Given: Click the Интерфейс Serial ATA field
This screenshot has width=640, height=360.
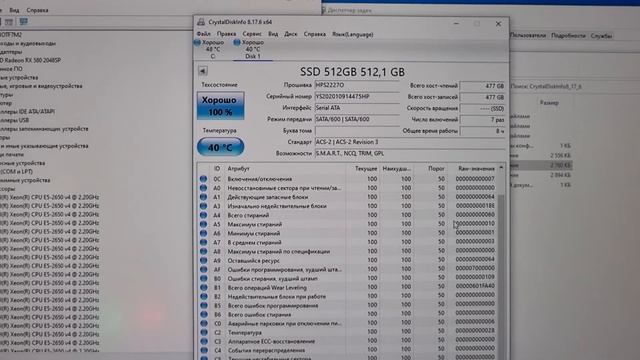Looking at the screenshot, I should click(x=357, y=108).
